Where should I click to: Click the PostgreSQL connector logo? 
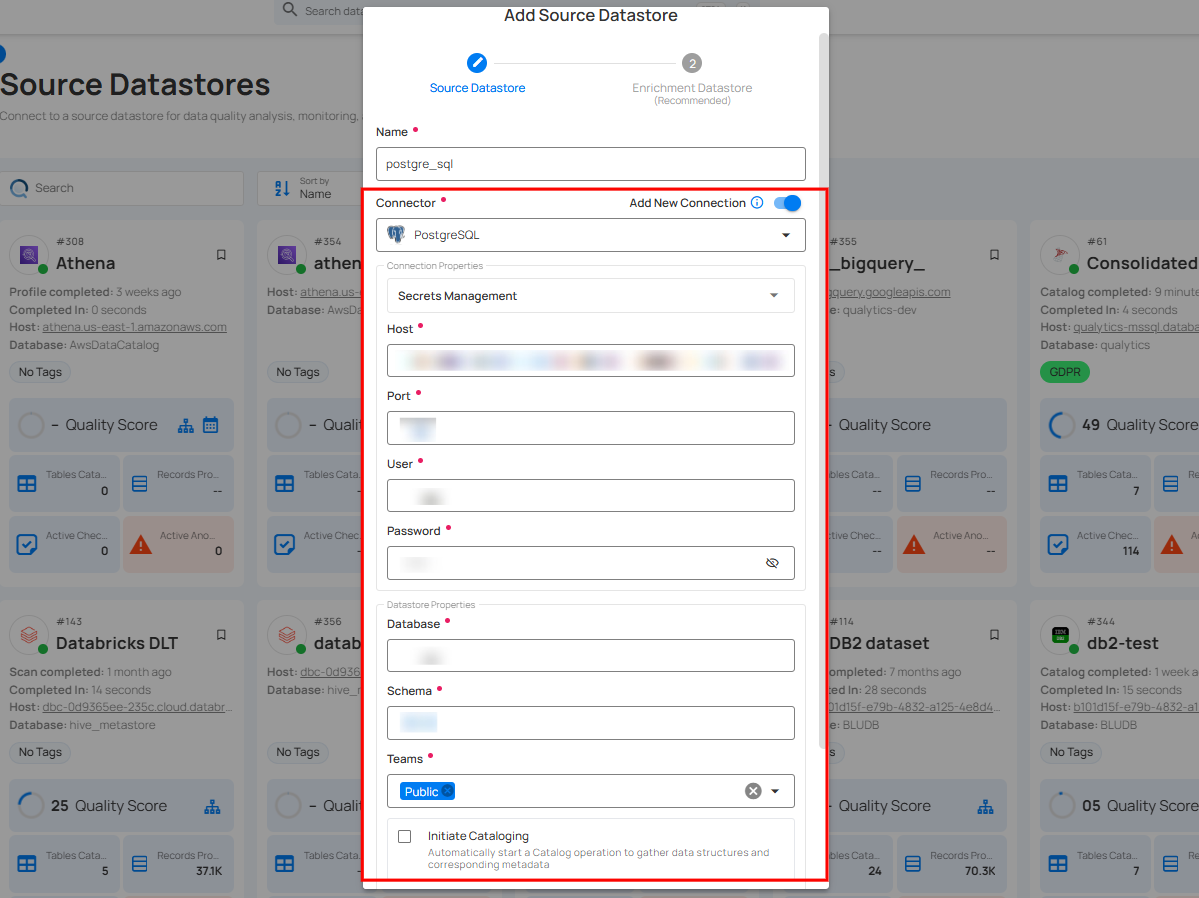[399, 235]
